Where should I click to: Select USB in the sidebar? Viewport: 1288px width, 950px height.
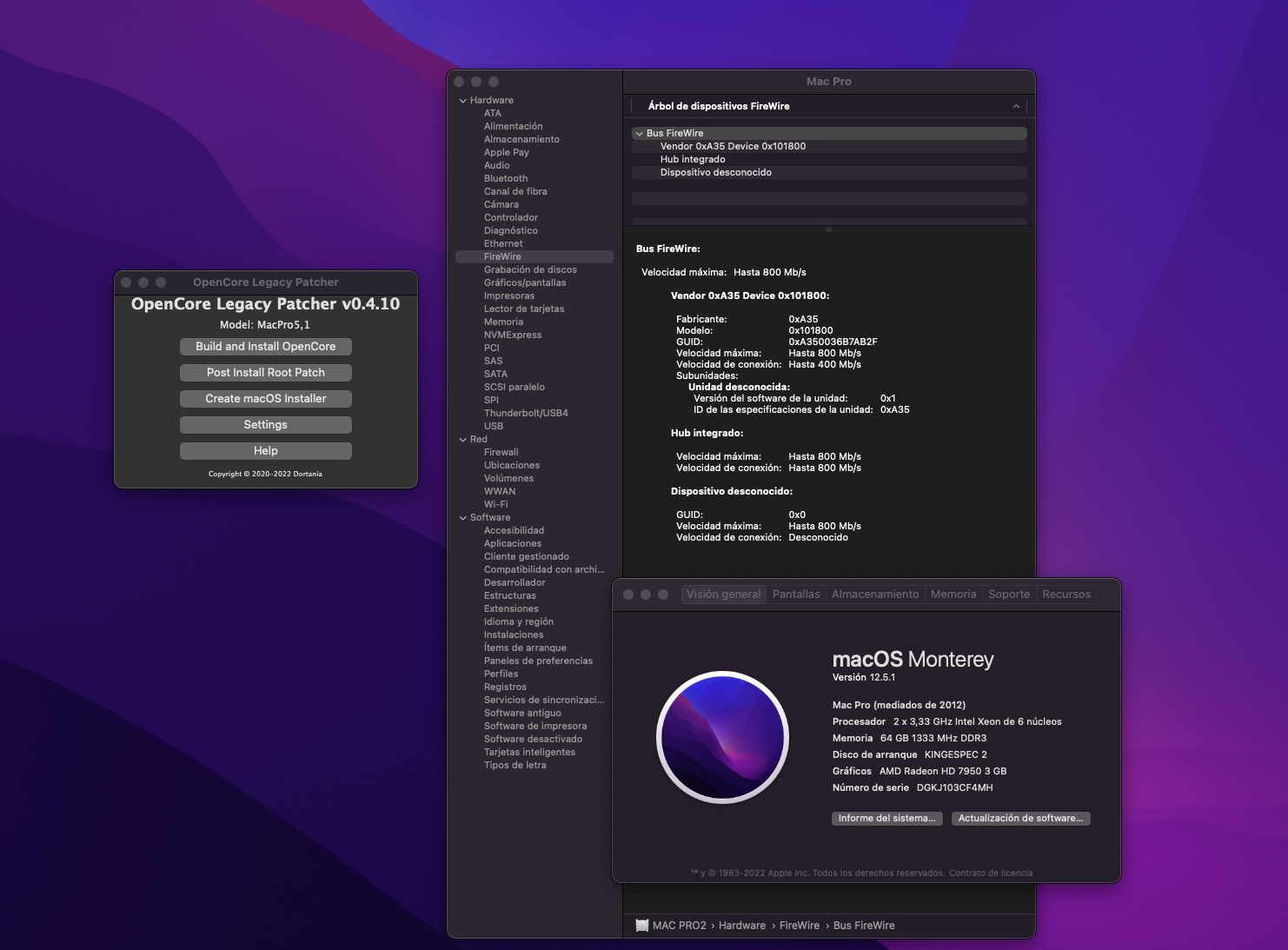click(x=494, y=427)
